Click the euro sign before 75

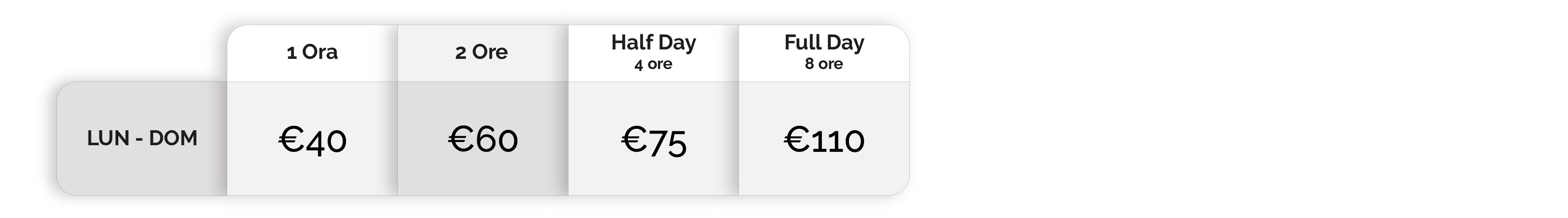(633, 139)
